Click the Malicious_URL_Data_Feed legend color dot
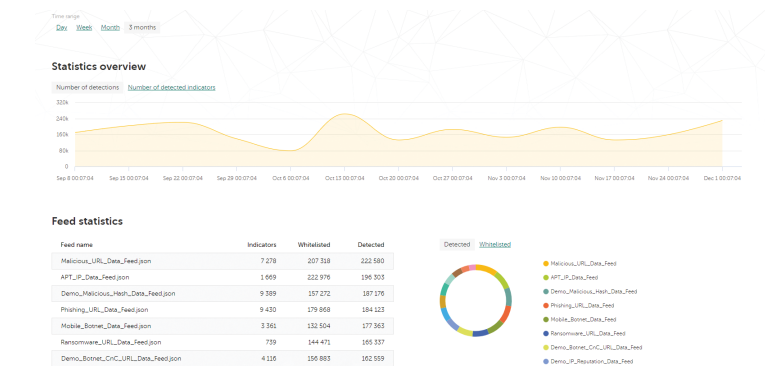The image size is (765, 372). [x=545, y=264]
